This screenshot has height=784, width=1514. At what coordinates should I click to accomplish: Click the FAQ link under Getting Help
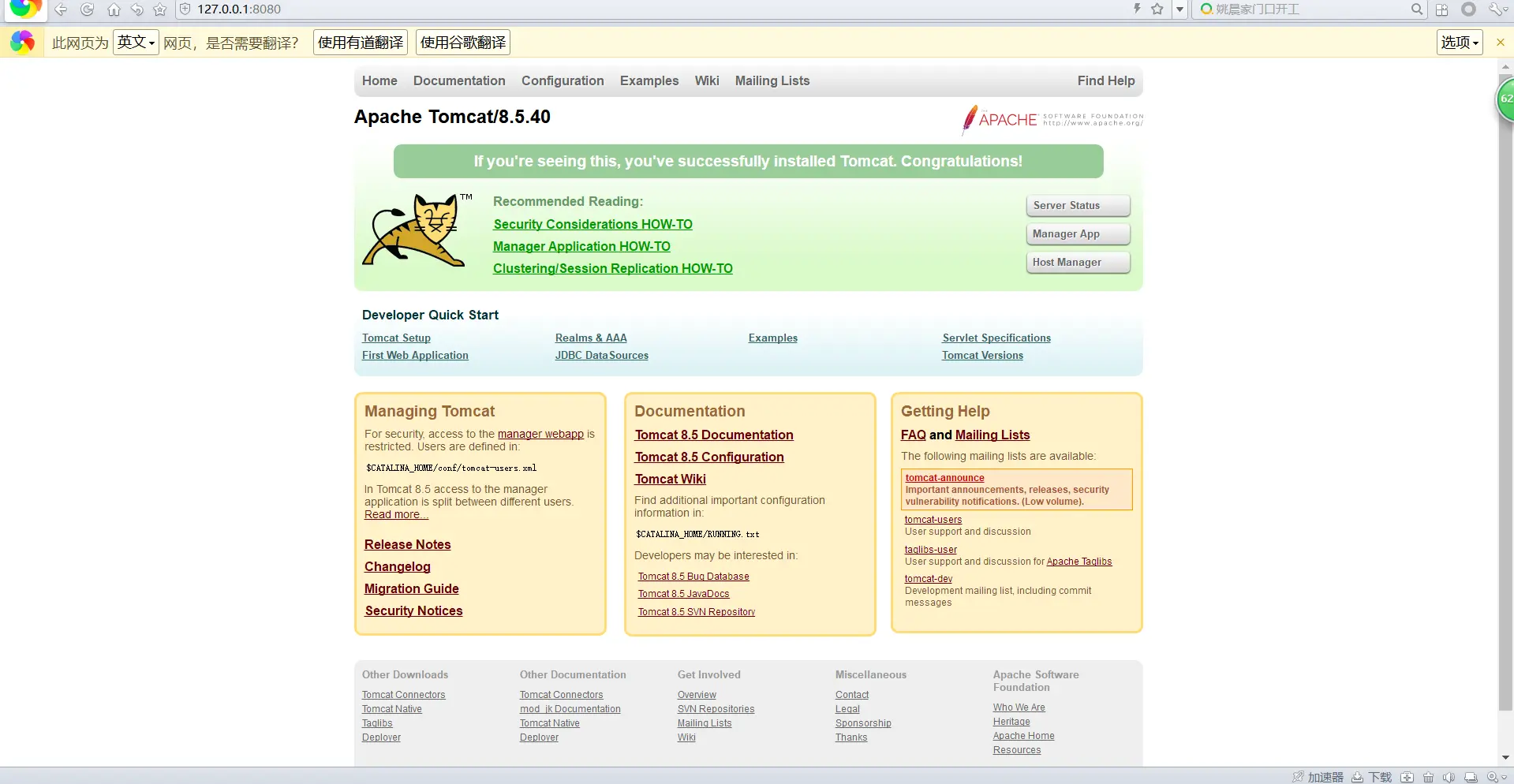coord(914,435)
